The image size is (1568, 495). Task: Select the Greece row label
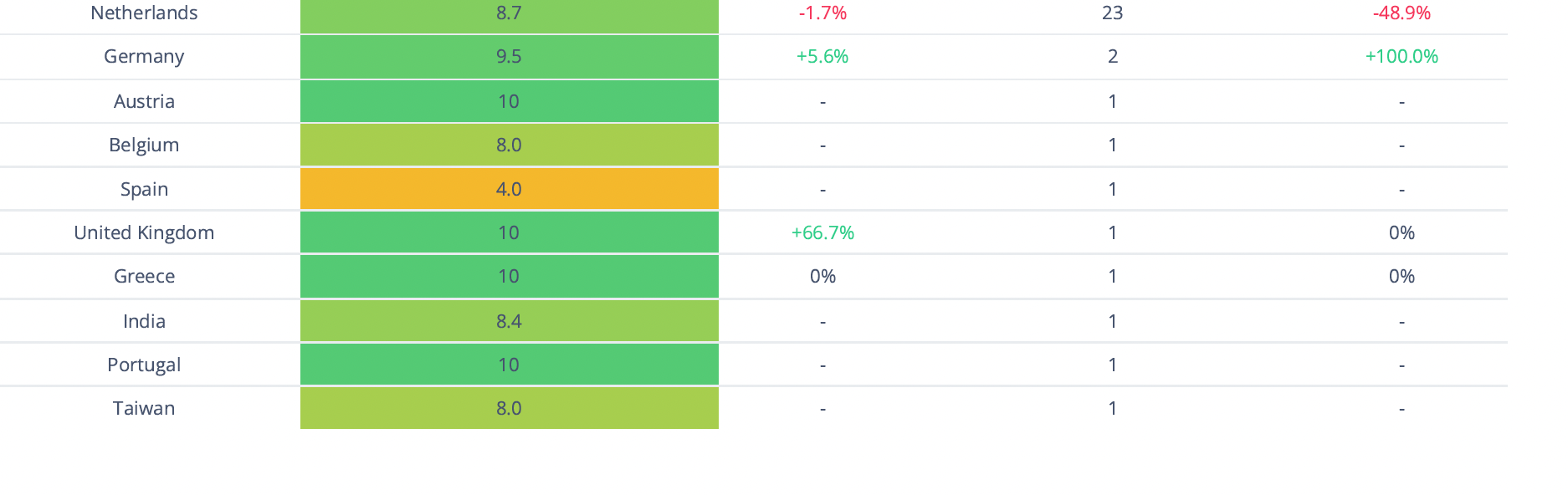click(144, 277)
